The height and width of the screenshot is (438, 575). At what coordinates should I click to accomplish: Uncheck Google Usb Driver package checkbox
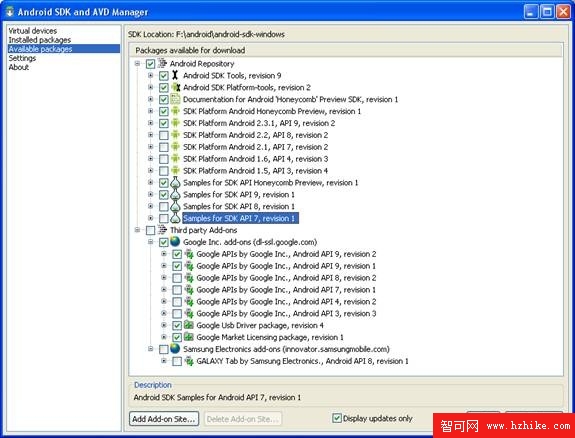[x=177, y=325]
